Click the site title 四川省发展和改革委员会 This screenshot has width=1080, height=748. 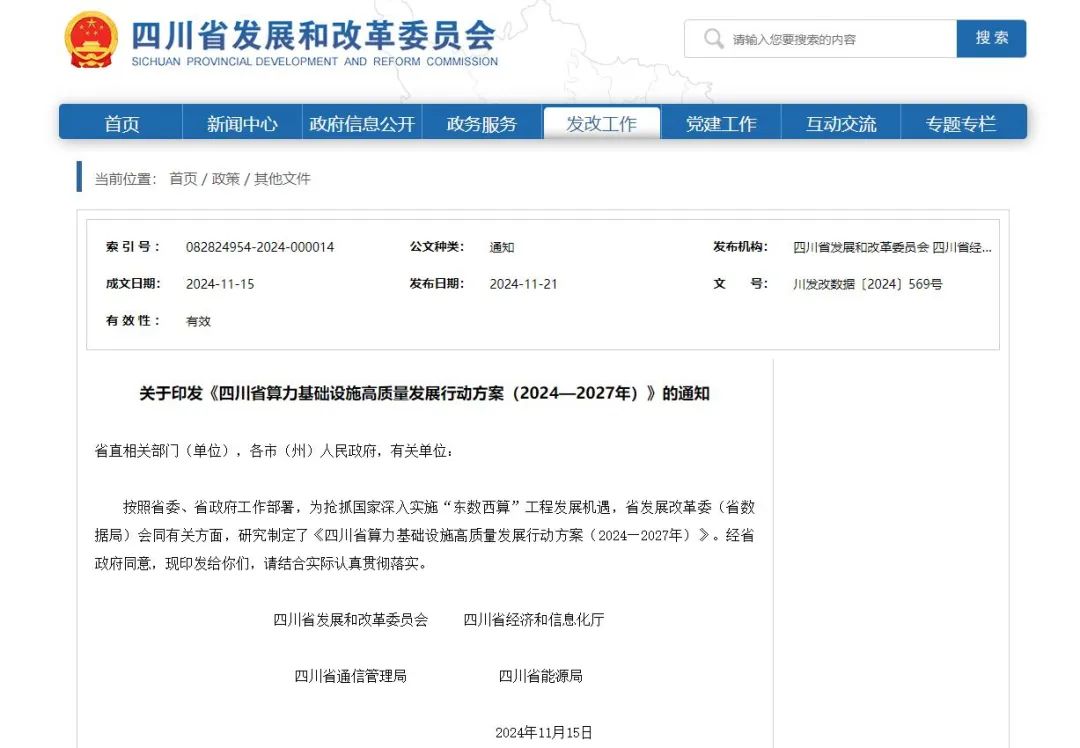(x=313, y=35)
